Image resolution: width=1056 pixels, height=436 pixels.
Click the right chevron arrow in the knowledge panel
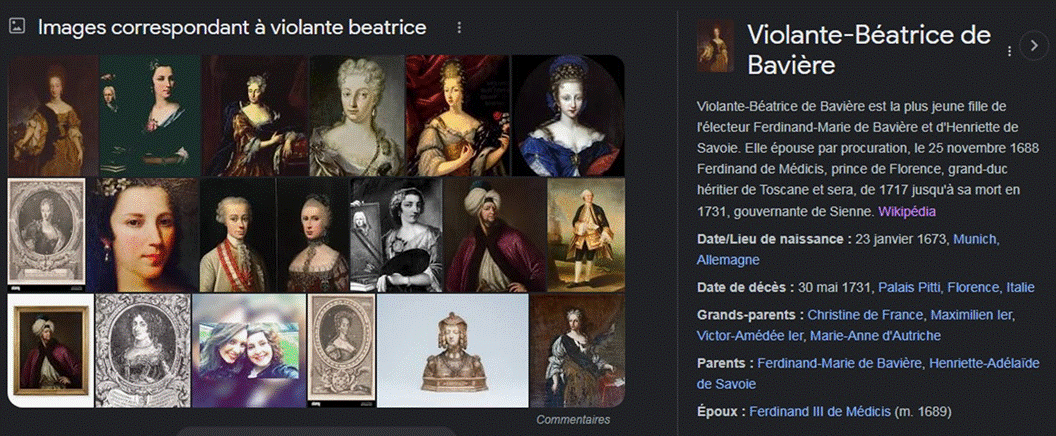pos(1034,45)
